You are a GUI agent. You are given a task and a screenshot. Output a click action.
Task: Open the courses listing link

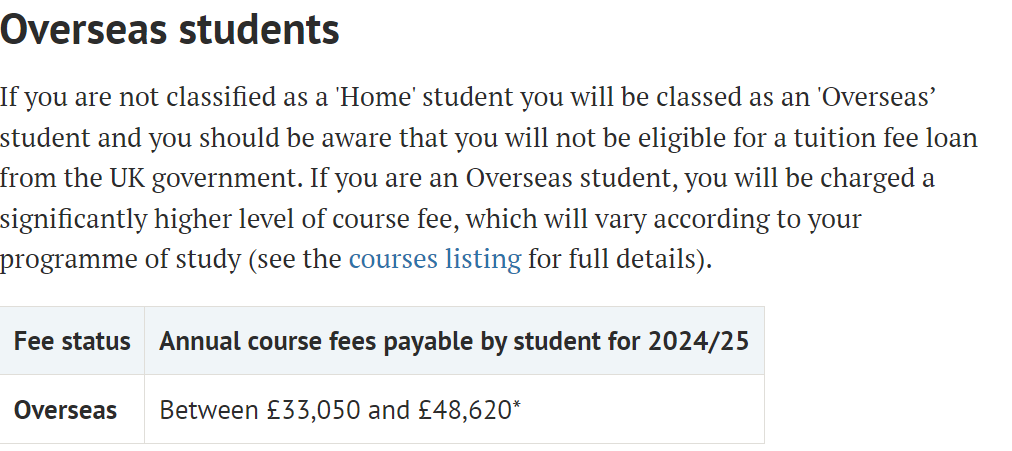pos(434,259)
